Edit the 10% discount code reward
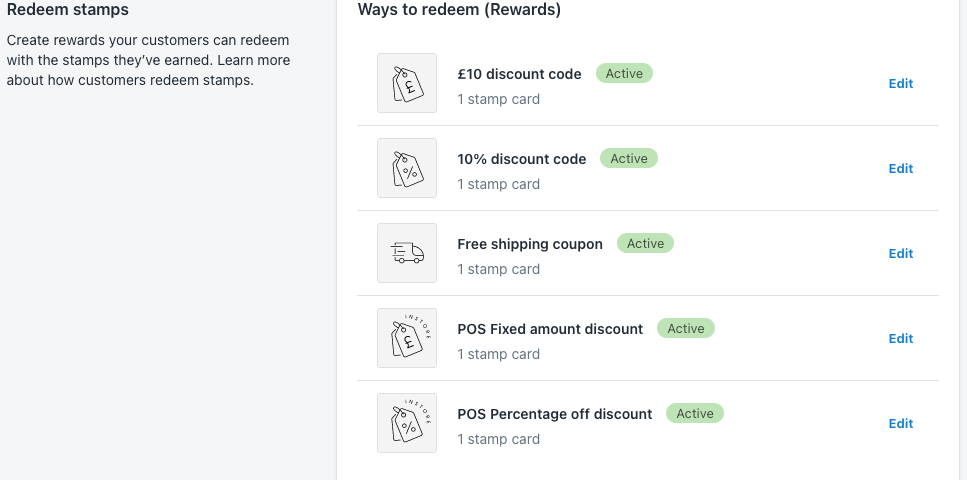The image size is (967, 480). 900,168
